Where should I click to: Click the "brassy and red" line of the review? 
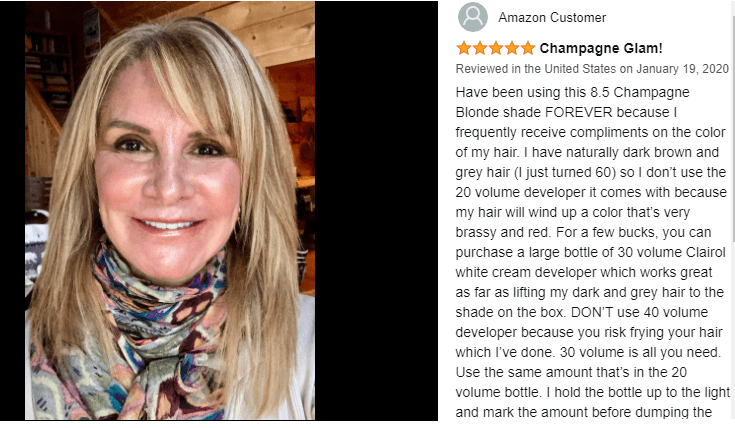(x=584, y=233)
